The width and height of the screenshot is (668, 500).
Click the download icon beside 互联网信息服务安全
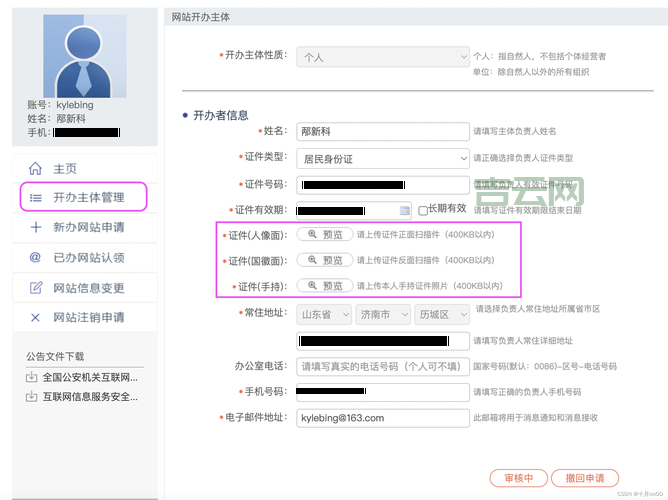pos(32,397)
